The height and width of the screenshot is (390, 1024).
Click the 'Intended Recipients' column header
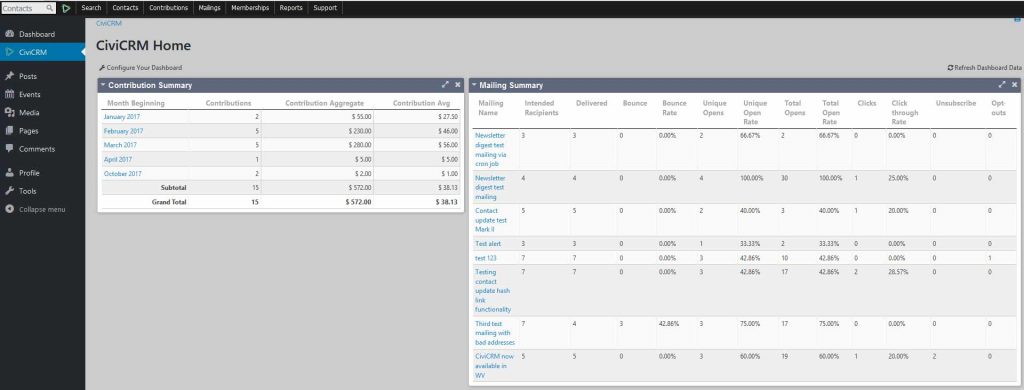[541, 108]
